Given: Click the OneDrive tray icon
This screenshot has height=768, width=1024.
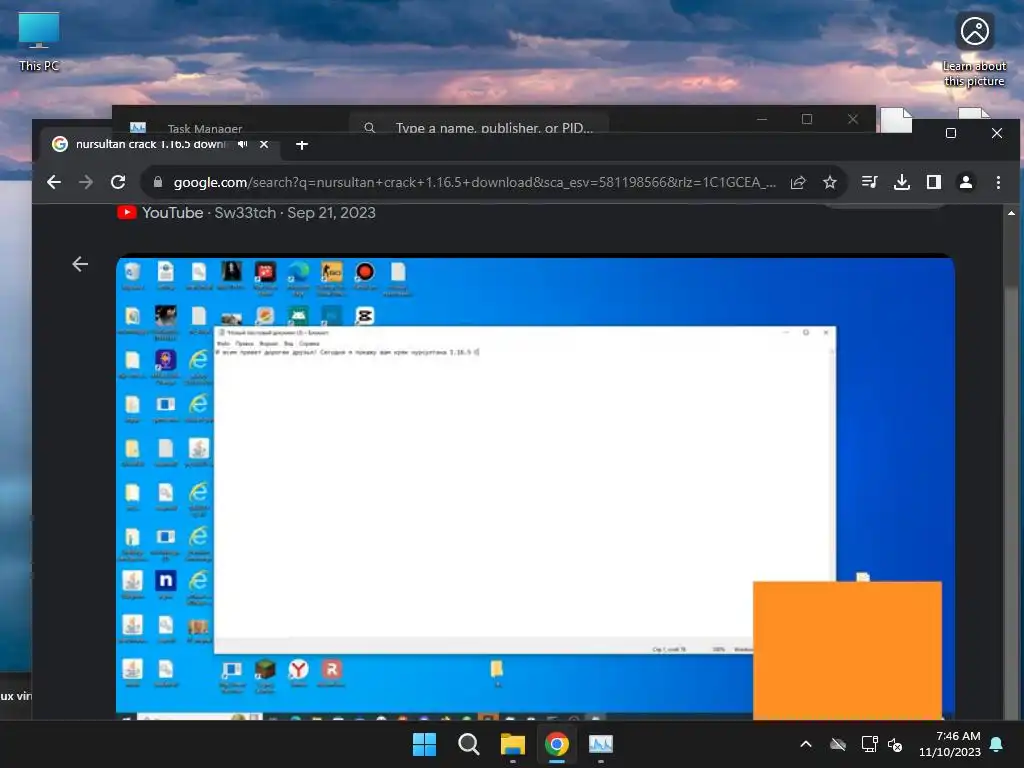Looking at the screenshot, I should click(x=838, y=744).
